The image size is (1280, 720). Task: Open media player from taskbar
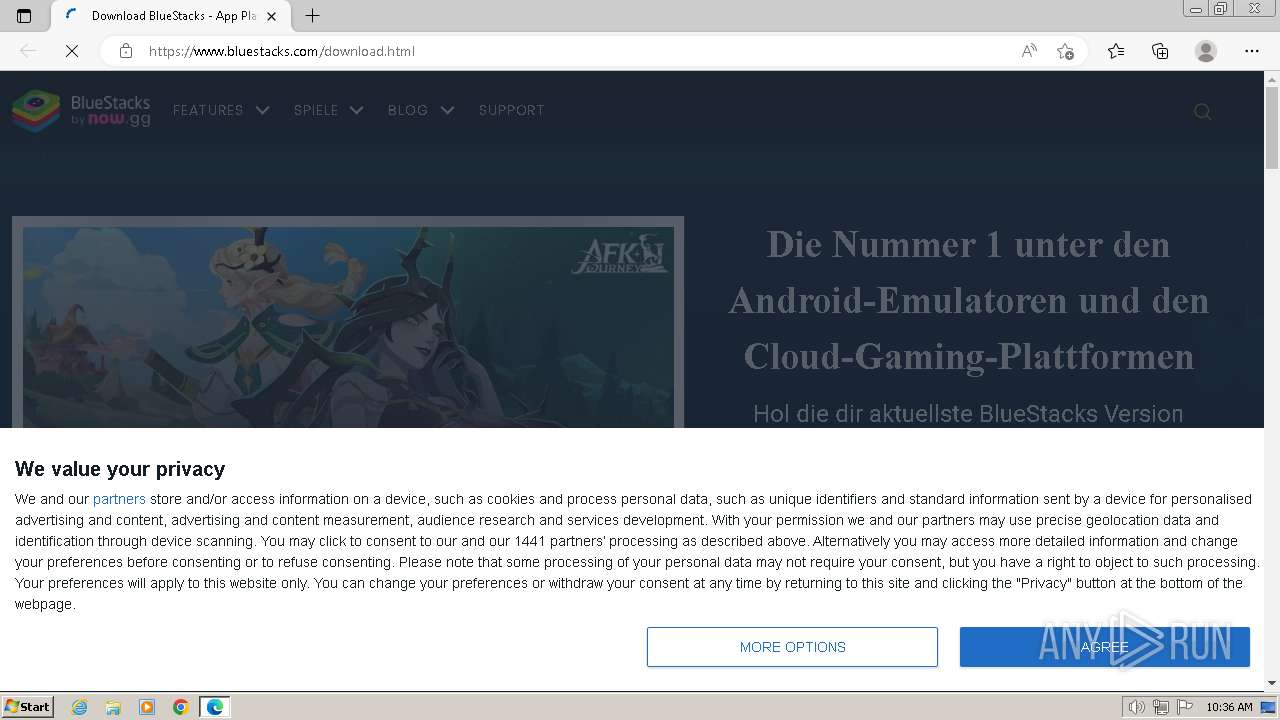[x=147, y=707]
